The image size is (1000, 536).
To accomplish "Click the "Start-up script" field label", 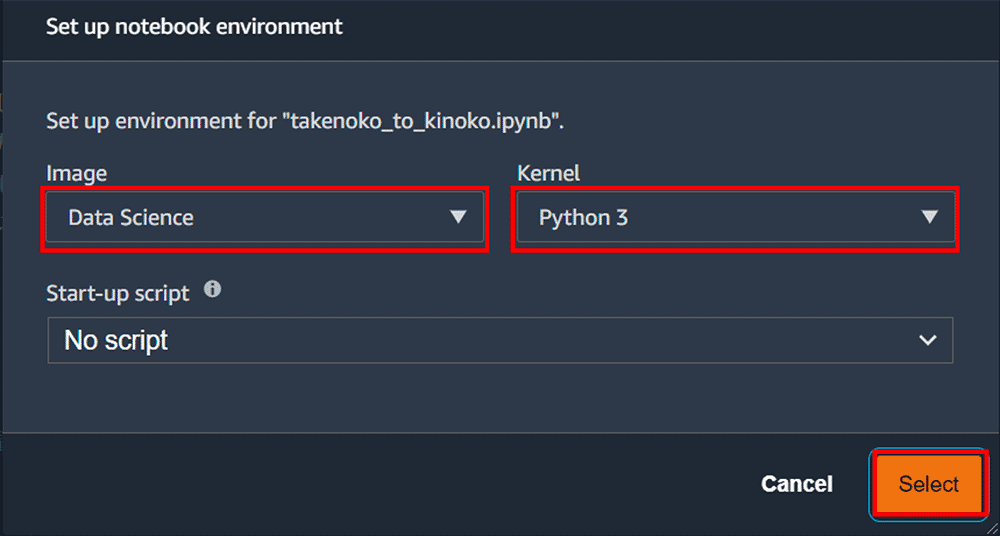I will click(118, 293).
